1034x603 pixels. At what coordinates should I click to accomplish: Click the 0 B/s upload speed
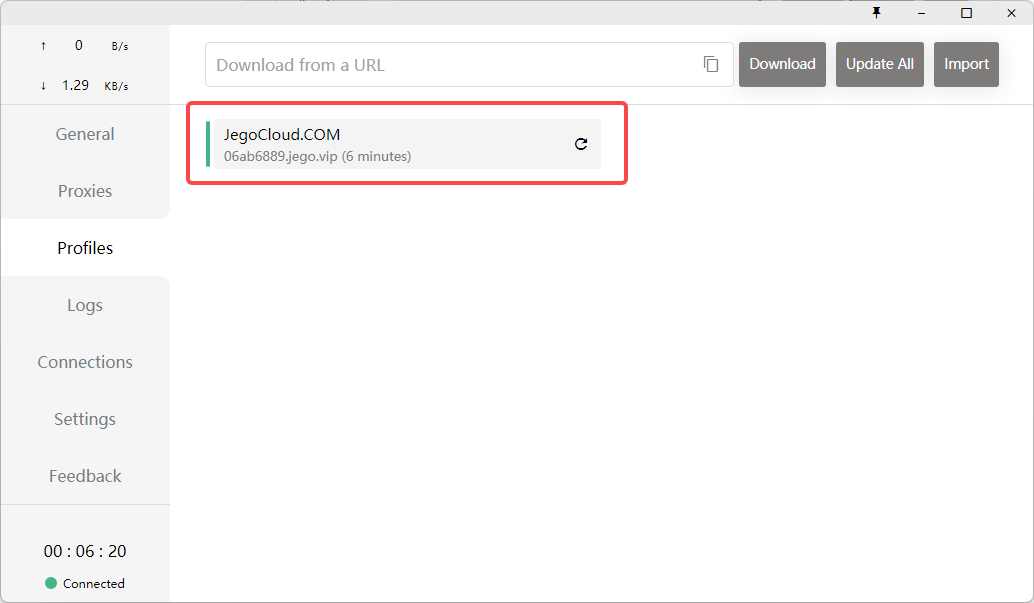tap(85, 46)
